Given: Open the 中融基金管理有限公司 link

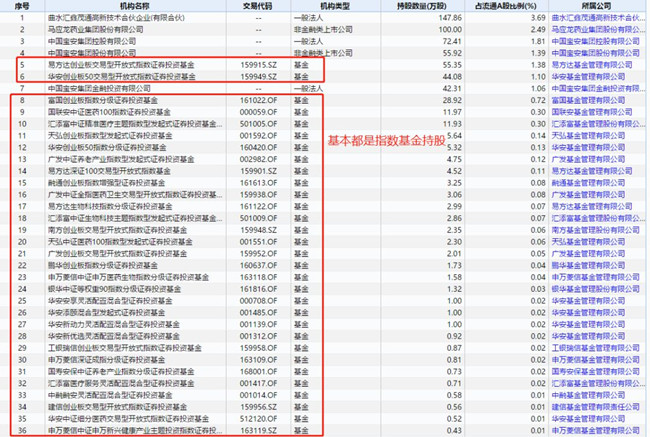Looking at the screenshot, I should (588, 395).
